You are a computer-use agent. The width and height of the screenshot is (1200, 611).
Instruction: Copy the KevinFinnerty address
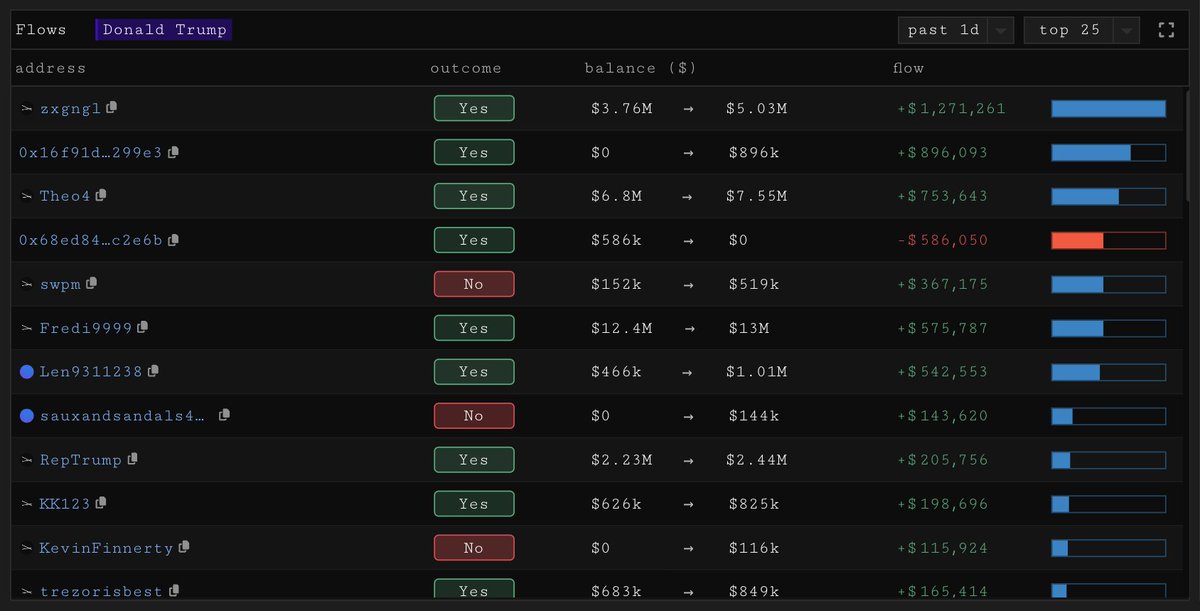(184, 547)
